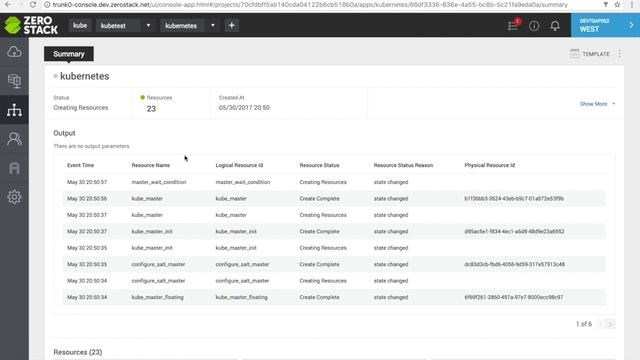
Task: Click the plus button in top bar
Action: (x=231, y=25)
